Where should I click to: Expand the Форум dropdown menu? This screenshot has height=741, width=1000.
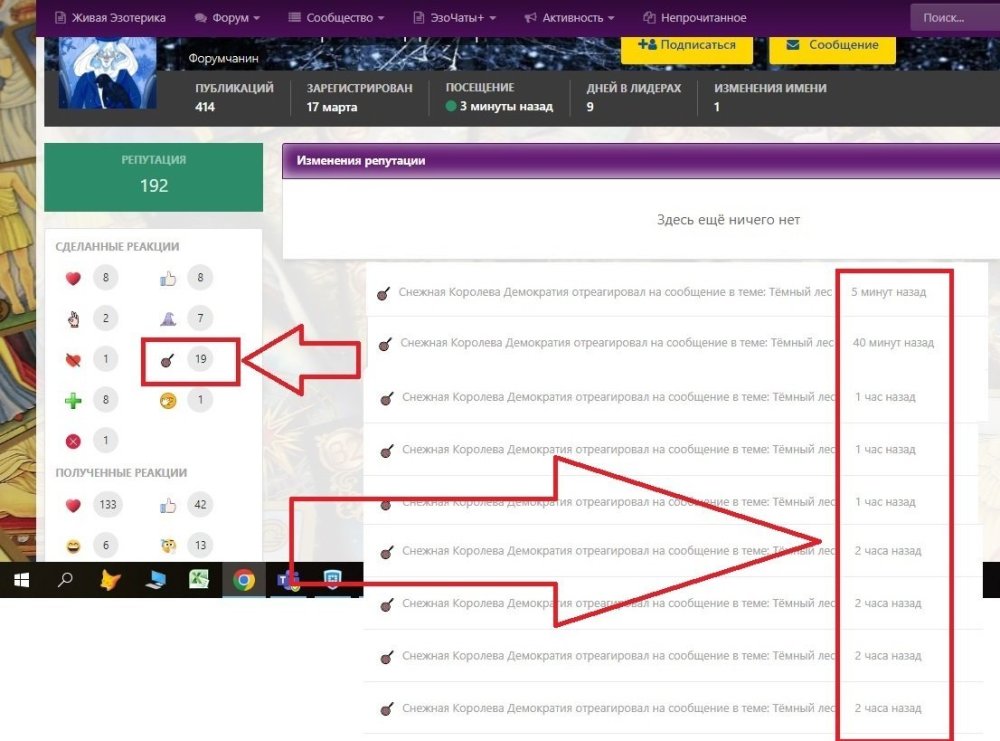click(x=227, y=18)
